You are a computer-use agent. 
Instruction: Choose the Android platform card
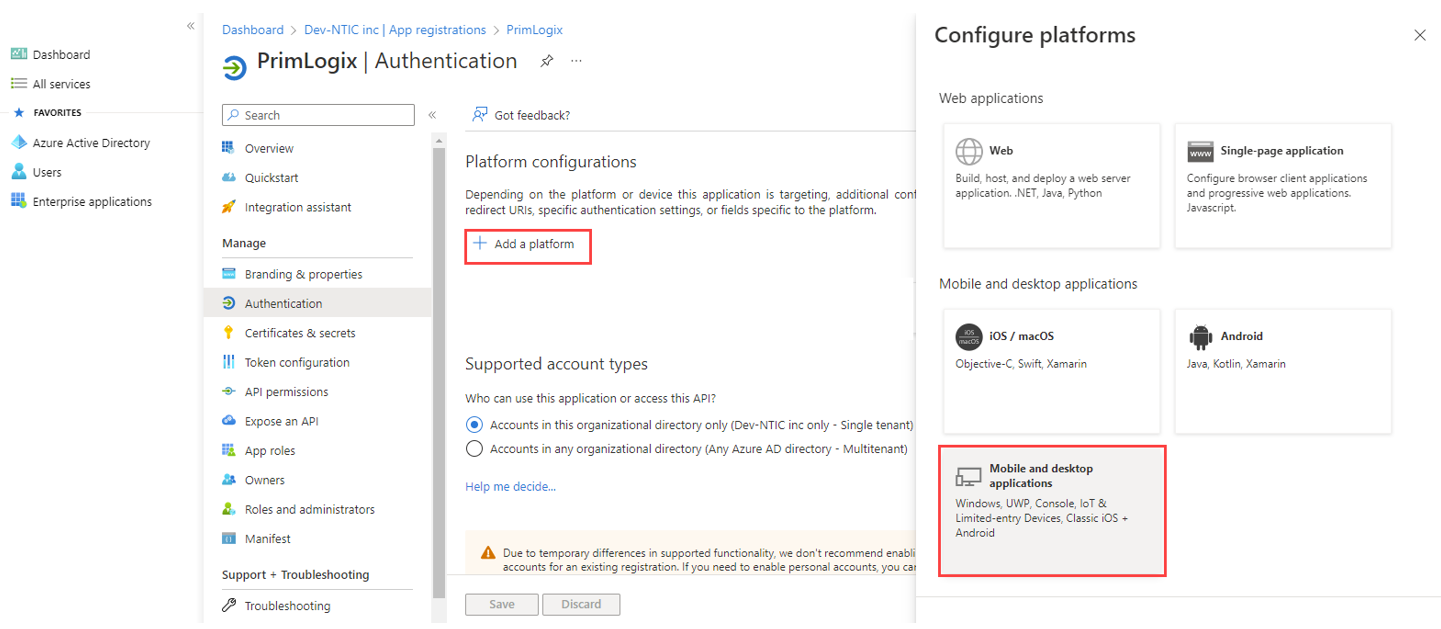1283,371
